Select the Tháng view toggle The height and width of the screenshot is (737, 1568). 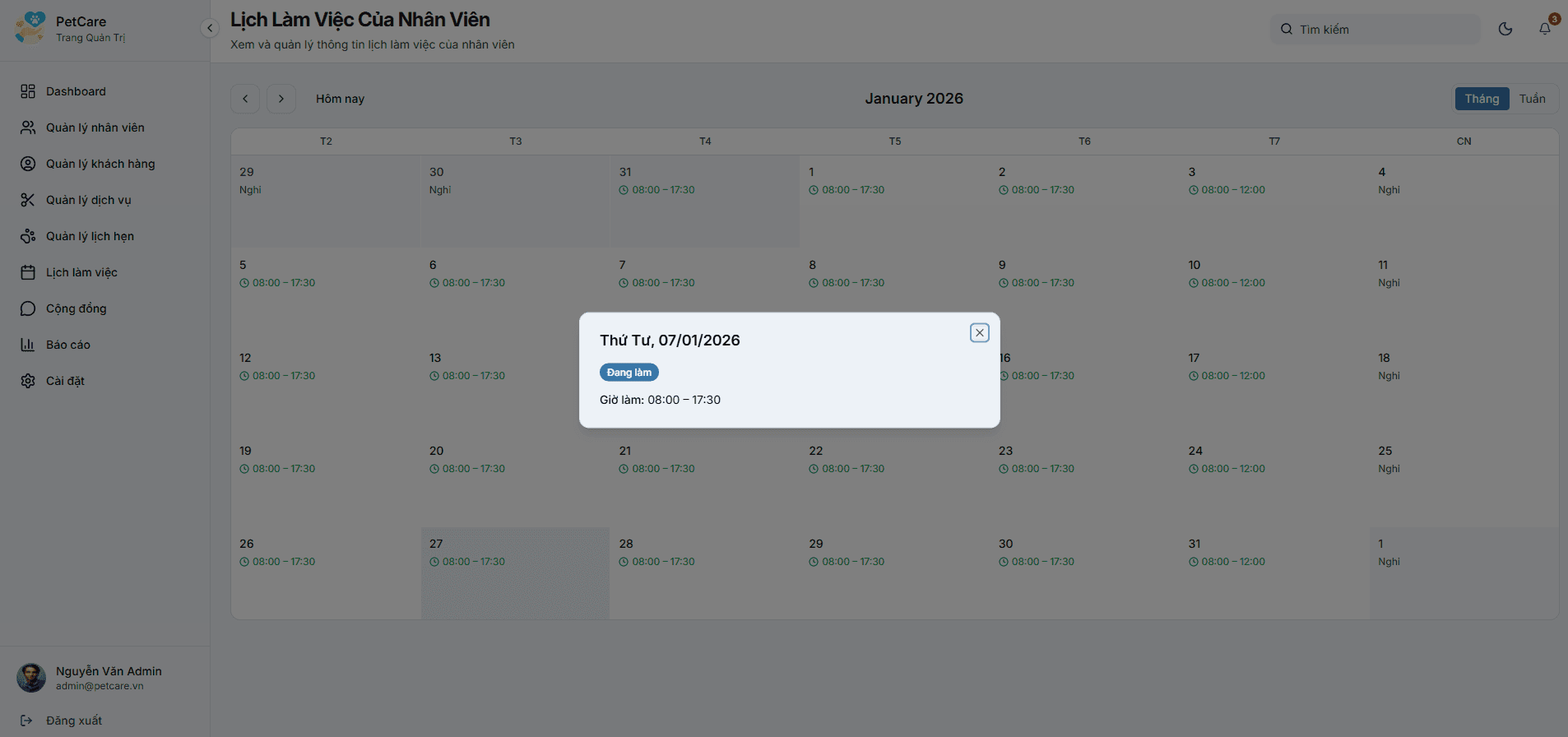1482,99
